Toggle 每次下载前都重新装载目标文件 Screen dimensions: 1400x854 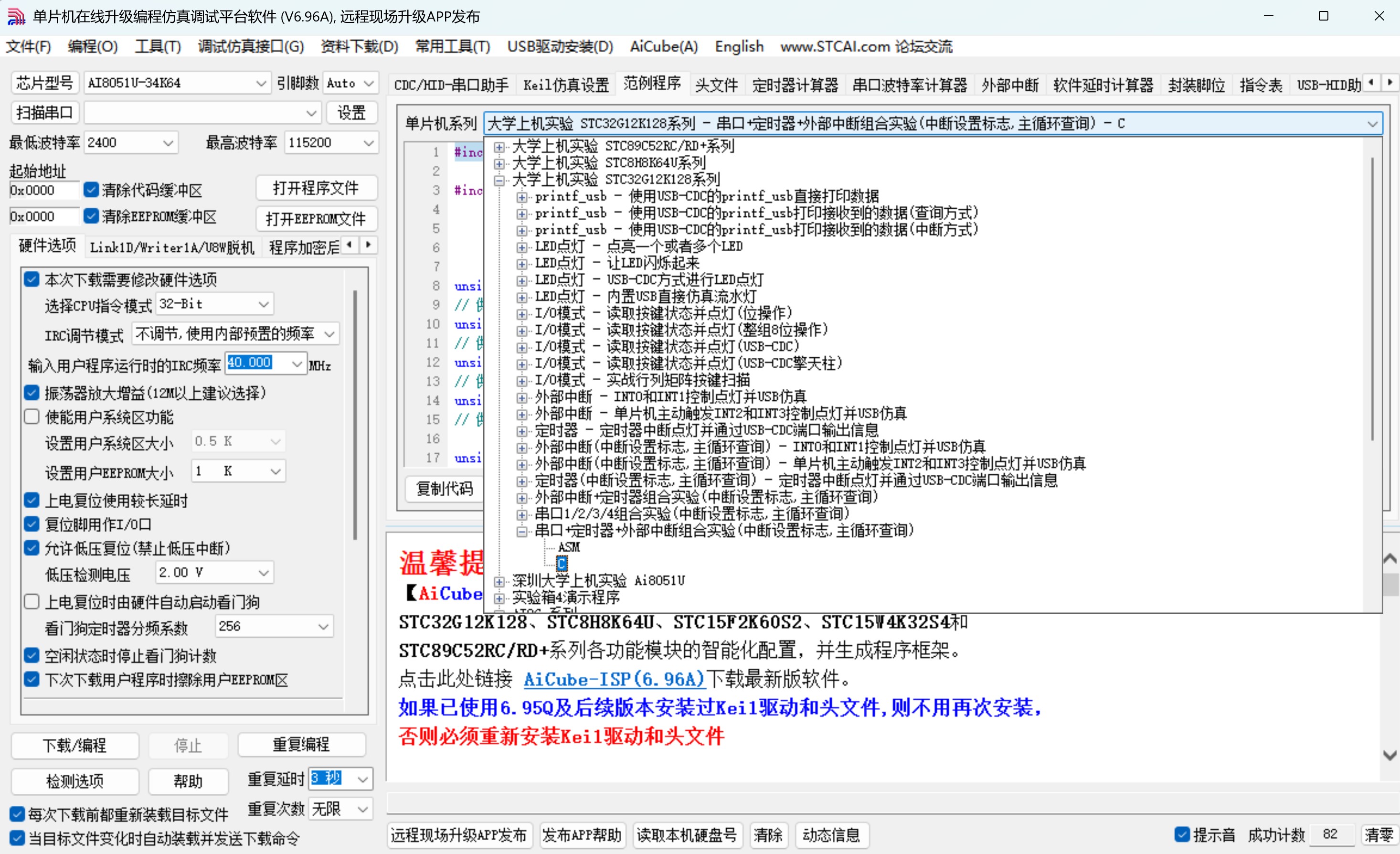[17, 814]
